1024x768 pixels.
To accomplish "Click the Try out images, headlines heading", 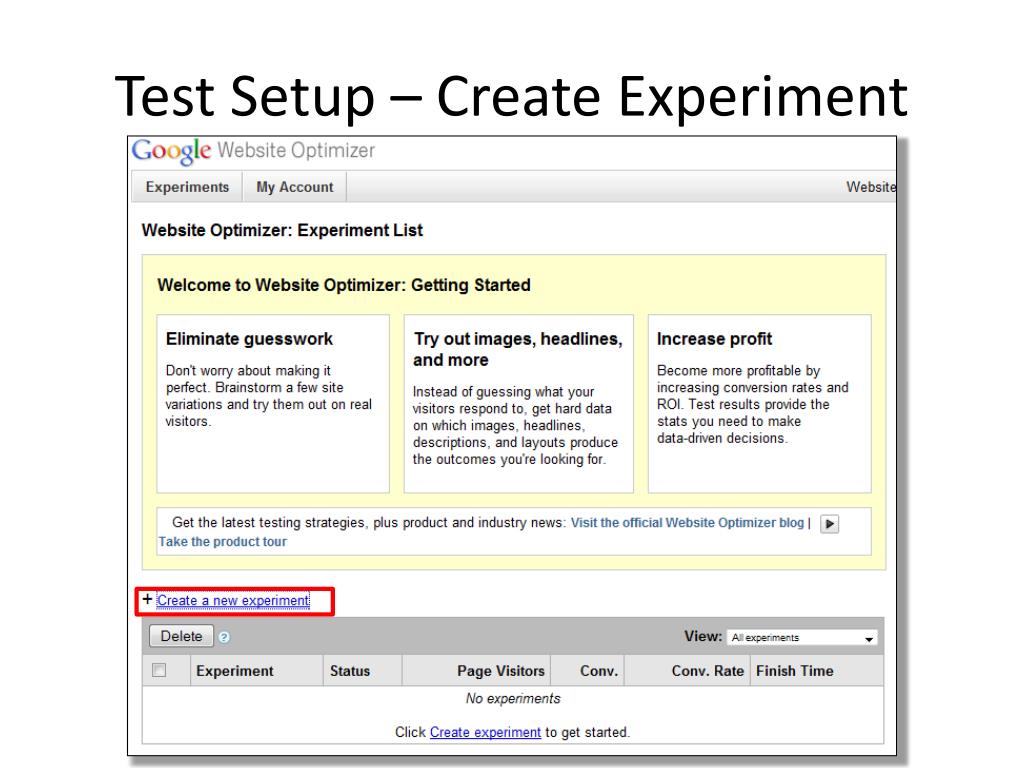I will pyautogui.click(x=518, y=349).
